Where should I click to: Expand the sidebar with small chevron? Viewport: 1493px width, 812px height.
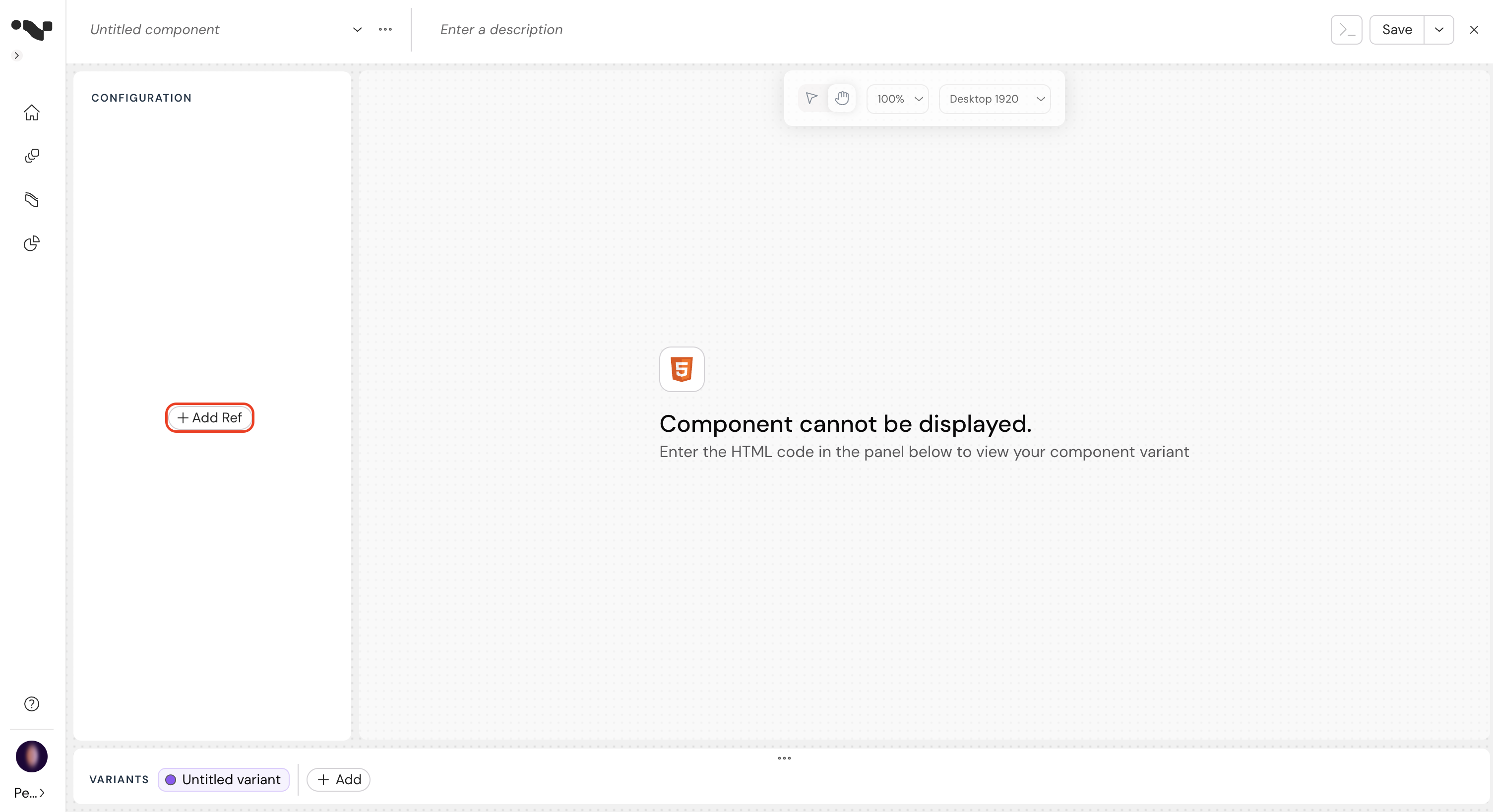coord(17,56)
